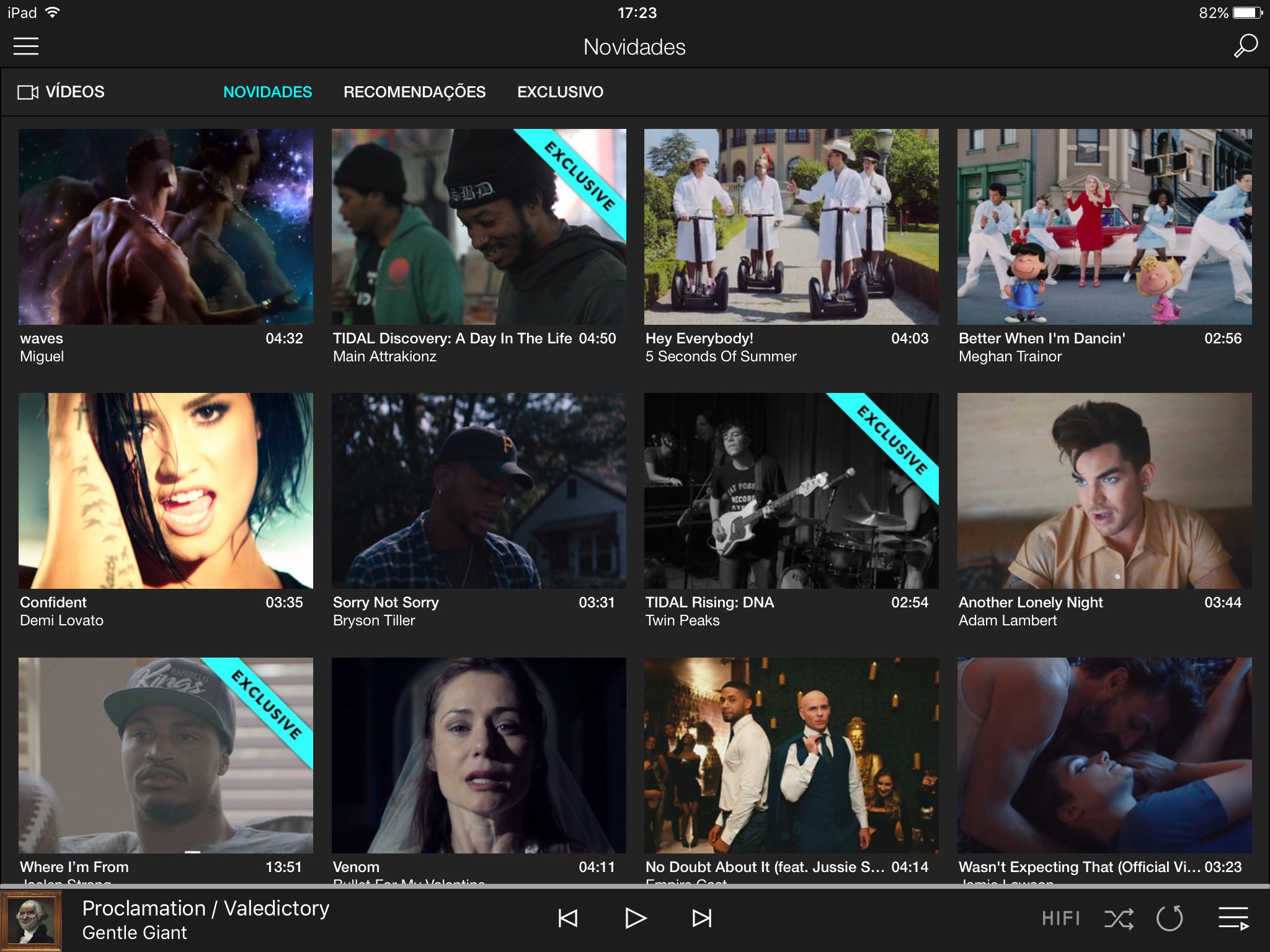Tap playback progress bar above player
This screenshot has height=952, width=1270.
coord(635,887)
